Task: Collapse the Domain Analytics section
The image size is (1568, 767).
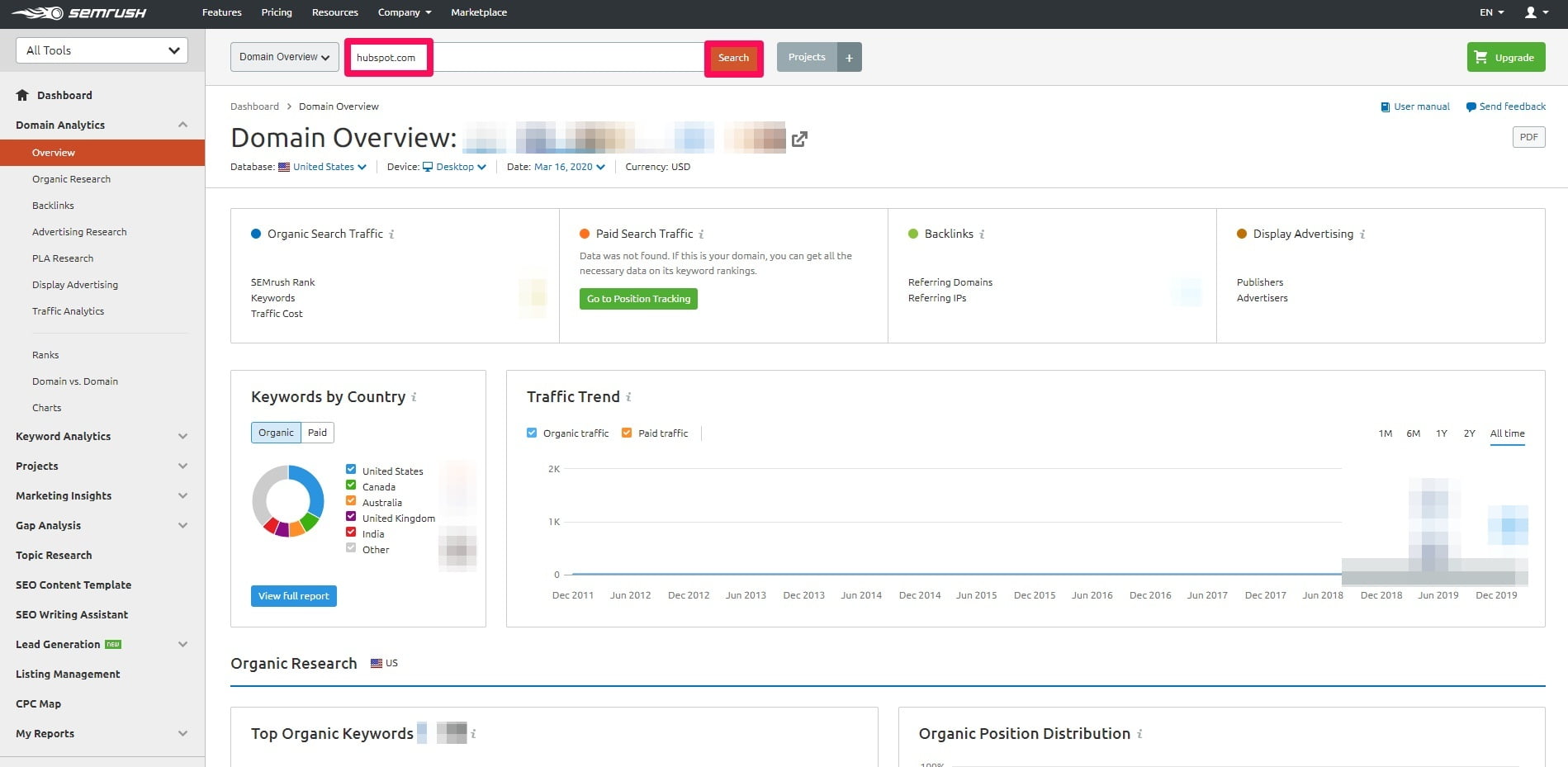Action: (x=182, y=125)
